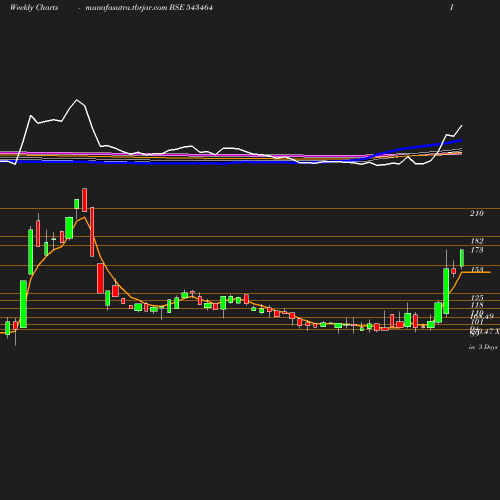Select the 118 price level label
Screen dimensions: 500x500
(477, 305)
